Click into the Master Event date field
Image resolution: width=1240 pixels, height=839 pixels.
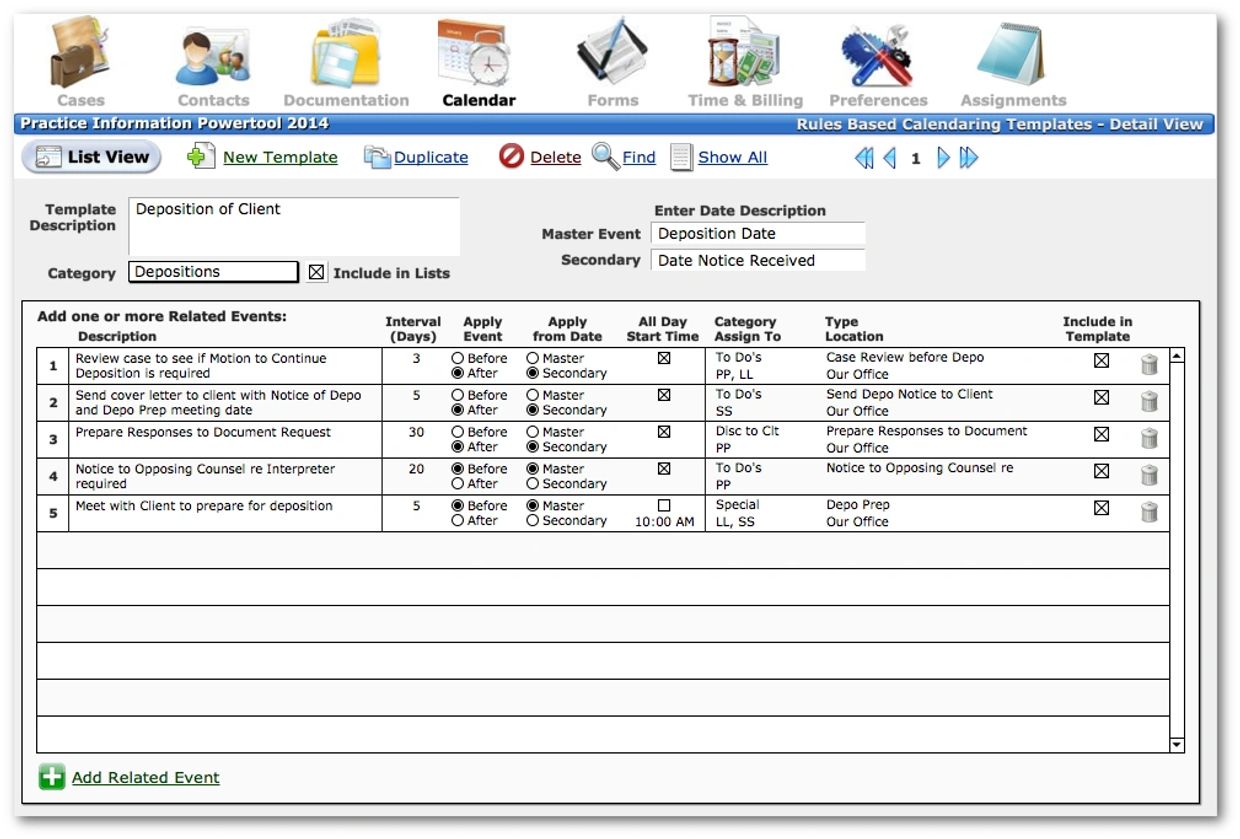click(757, 234)
